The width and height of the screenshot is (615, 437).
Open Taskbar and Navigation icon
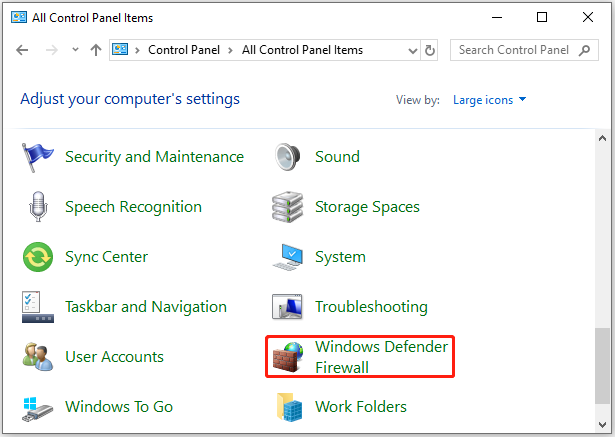[38, 307]
